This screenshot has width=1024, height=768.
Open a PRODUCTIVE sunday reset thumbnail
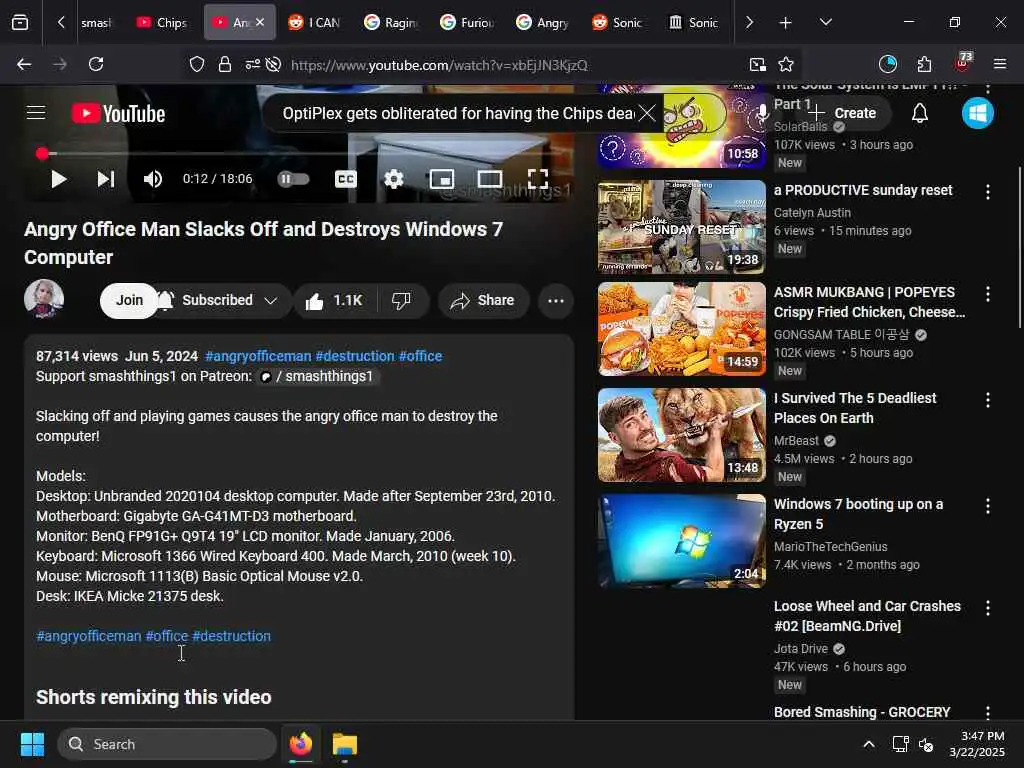[x=681, y=227]
